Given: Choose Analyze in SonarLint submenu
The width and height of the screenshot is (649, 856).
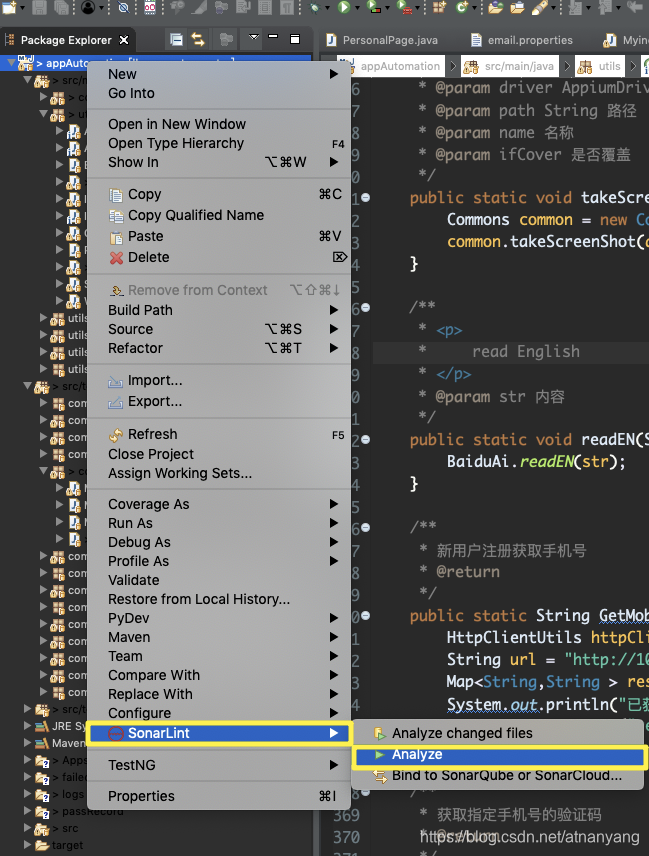Looking at the screenshot, I should pyautogui.click(x=499, y=755).
